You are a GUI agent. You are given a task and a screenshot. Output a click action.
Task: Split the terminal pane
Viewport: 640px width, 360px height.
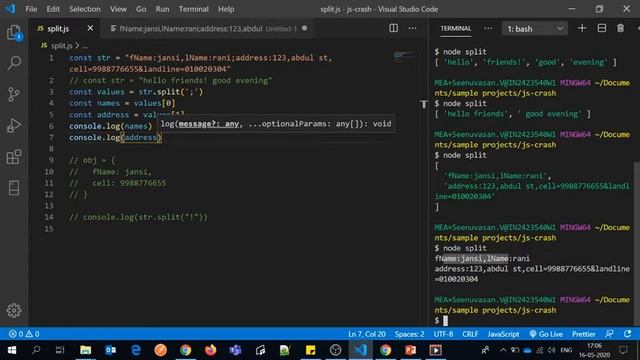(x=602, y=28)
